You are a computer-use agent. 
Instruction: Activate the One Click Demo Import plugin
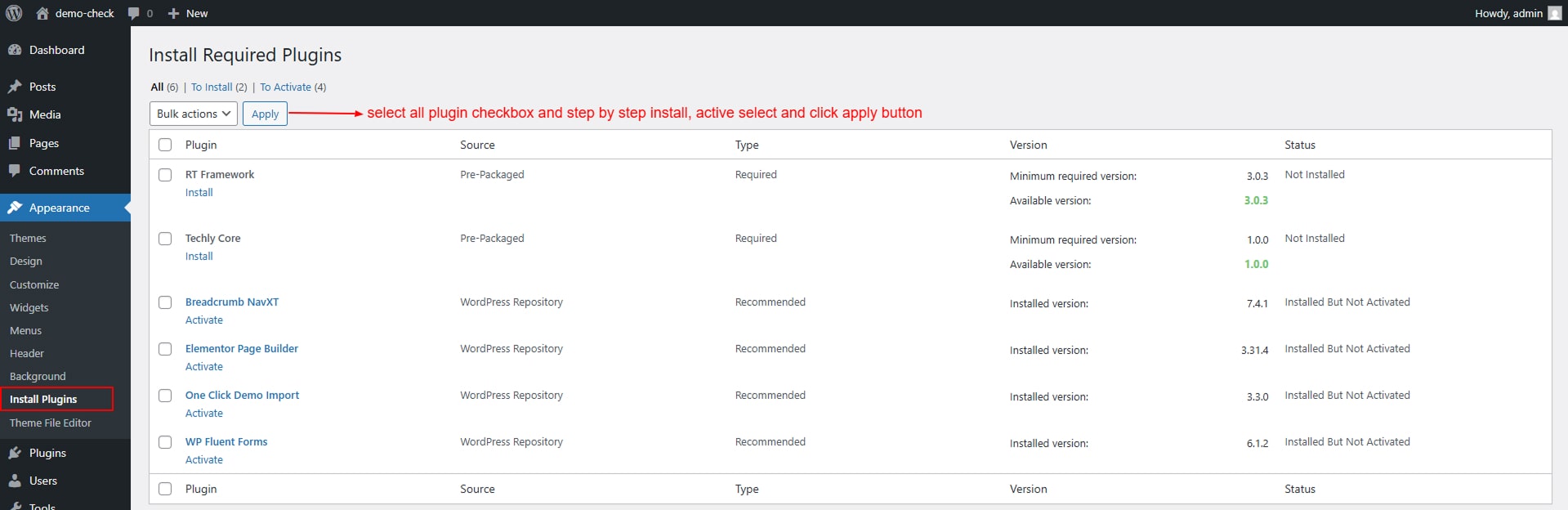click(x=204, y=413)
